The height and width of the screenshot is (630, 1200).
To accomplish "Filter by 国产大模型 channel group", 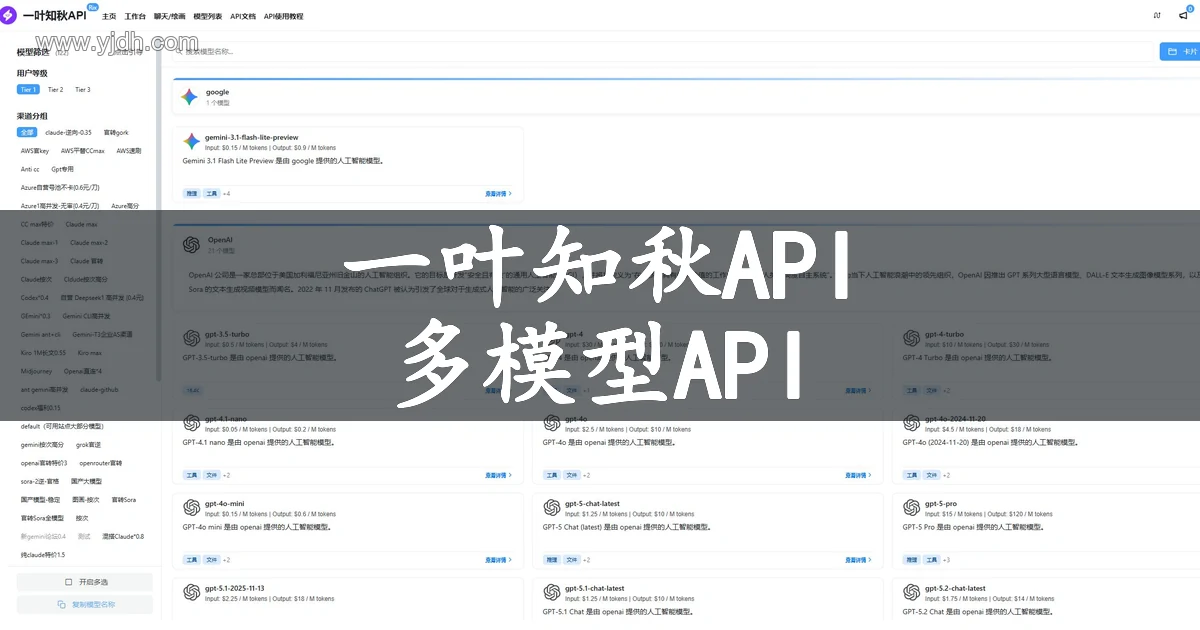I will tap(86, 482).
